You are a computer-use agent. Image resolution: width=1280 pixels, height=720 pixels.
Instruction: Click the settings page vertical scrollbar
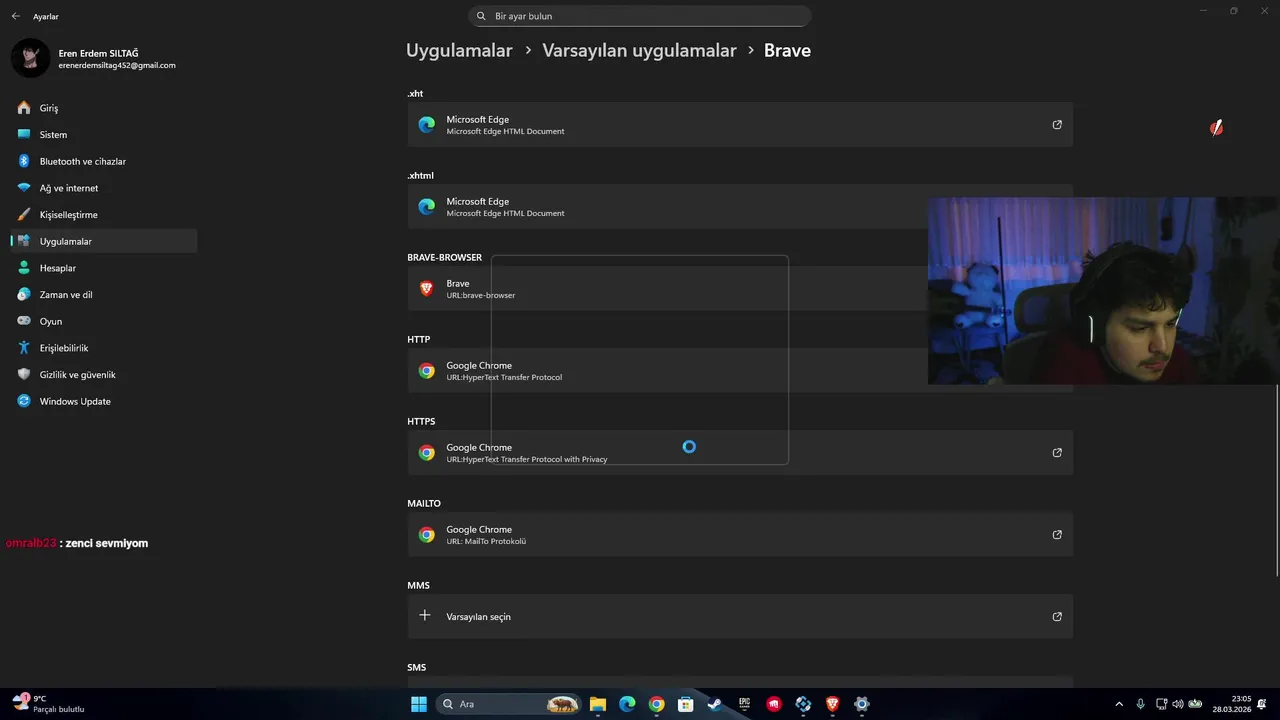(x=1277, y=480)
